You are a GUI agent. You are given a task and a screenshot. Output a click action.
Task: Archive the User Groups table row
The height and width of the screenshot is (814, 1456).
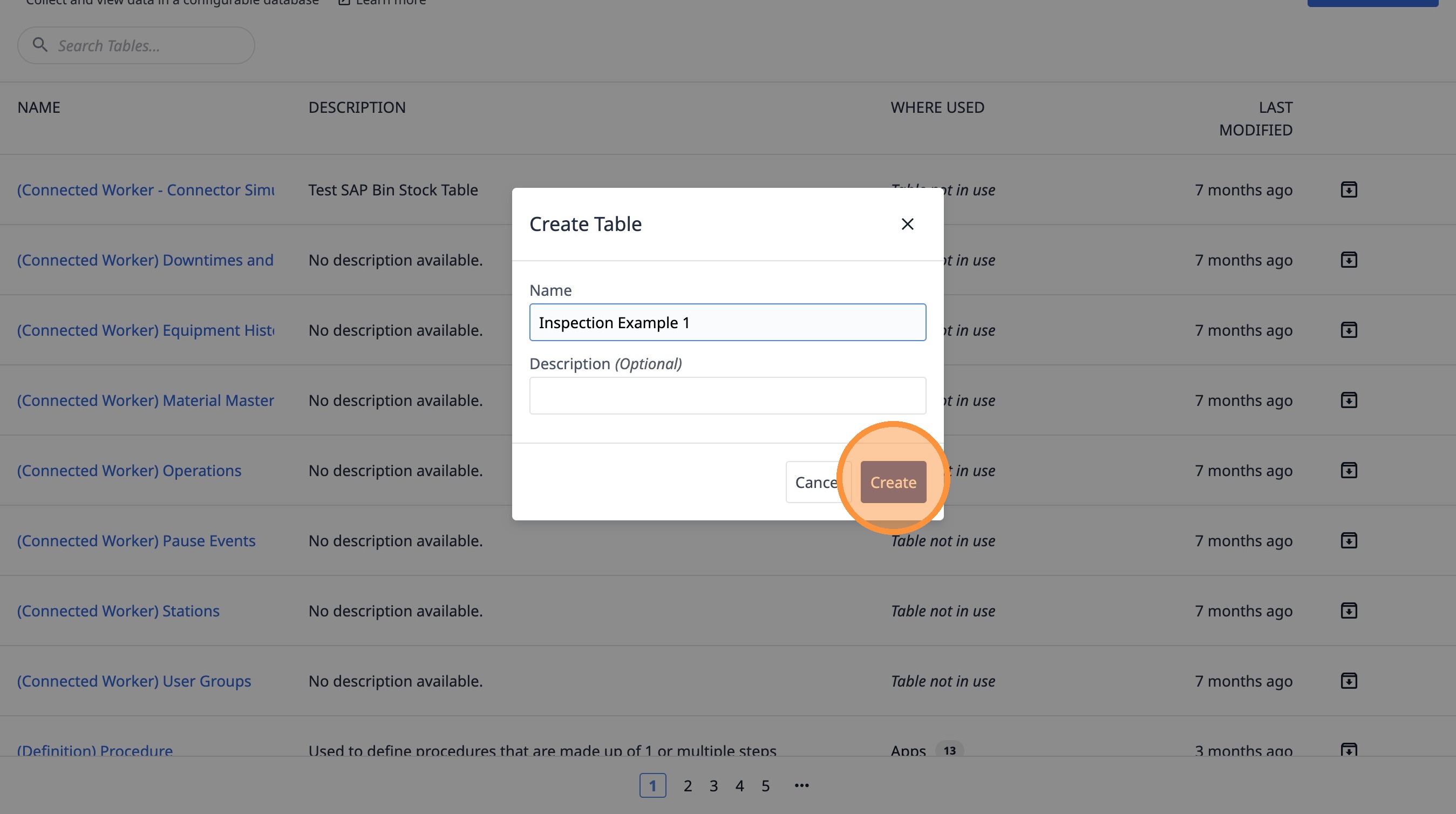(x=1349, y=681)
